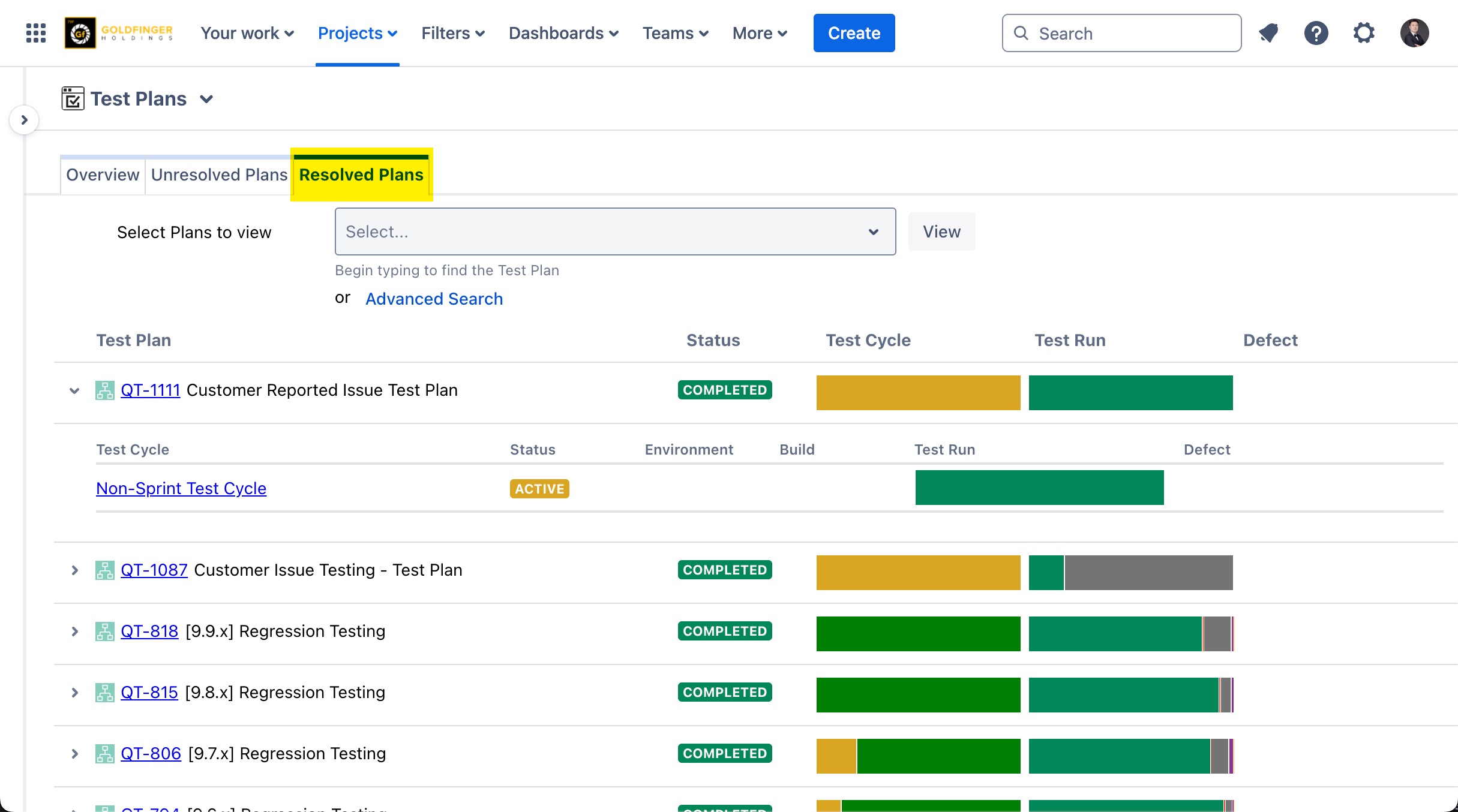This screenshot has height=812, width=1458.
Task: Open the settings gear icon
Action: pos(1364,33)
